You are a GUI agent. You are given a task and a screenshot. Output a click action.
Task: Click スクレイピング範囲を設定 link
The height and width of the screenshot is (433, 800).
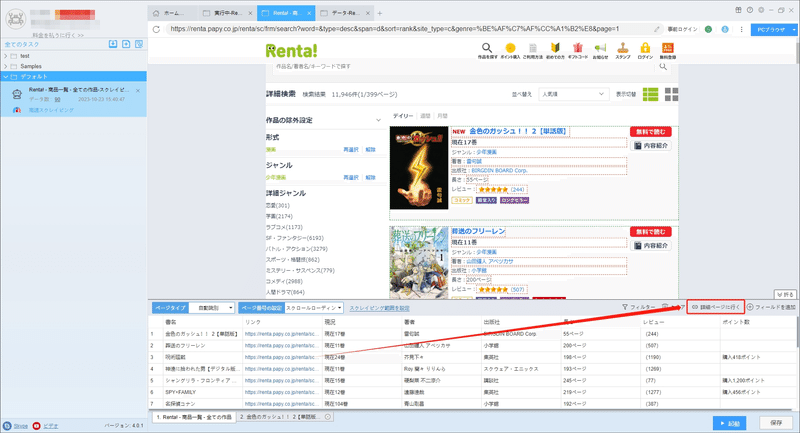(x=379, y=309)
